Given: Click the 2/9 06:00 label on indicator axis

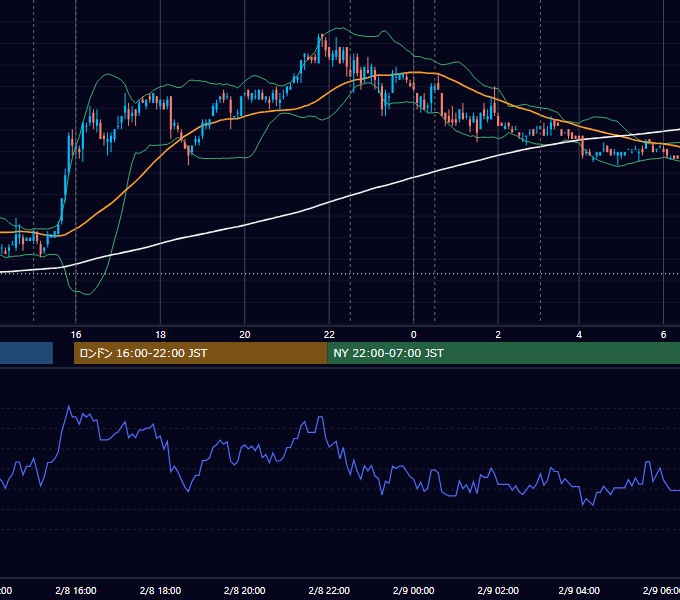Looking at the screenshot, I should pyautogui.click(x=661, y=590).
